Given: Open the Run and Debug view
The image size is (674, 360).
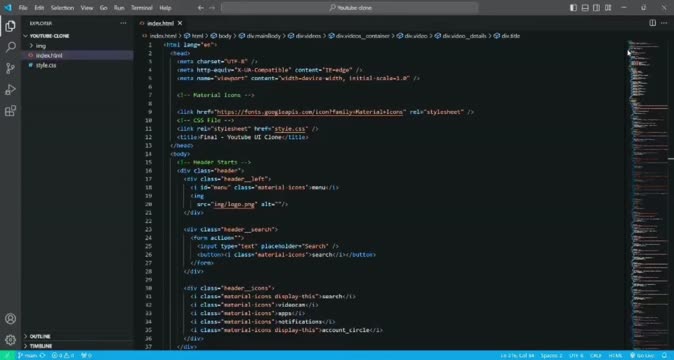Looking at the screenshot, I should coord(10,90).
